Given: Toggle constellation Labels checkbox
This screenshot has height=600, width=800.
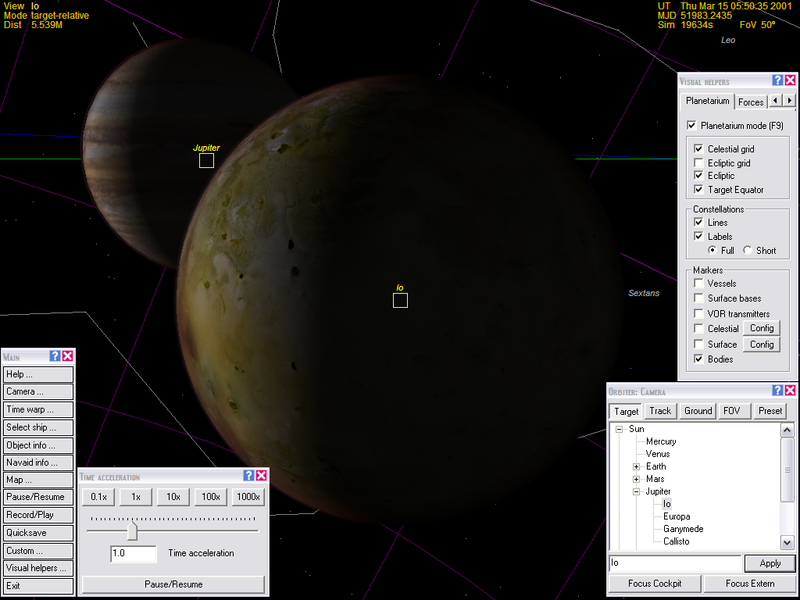Looking at the screenshot, I should (x=699, y=236).
